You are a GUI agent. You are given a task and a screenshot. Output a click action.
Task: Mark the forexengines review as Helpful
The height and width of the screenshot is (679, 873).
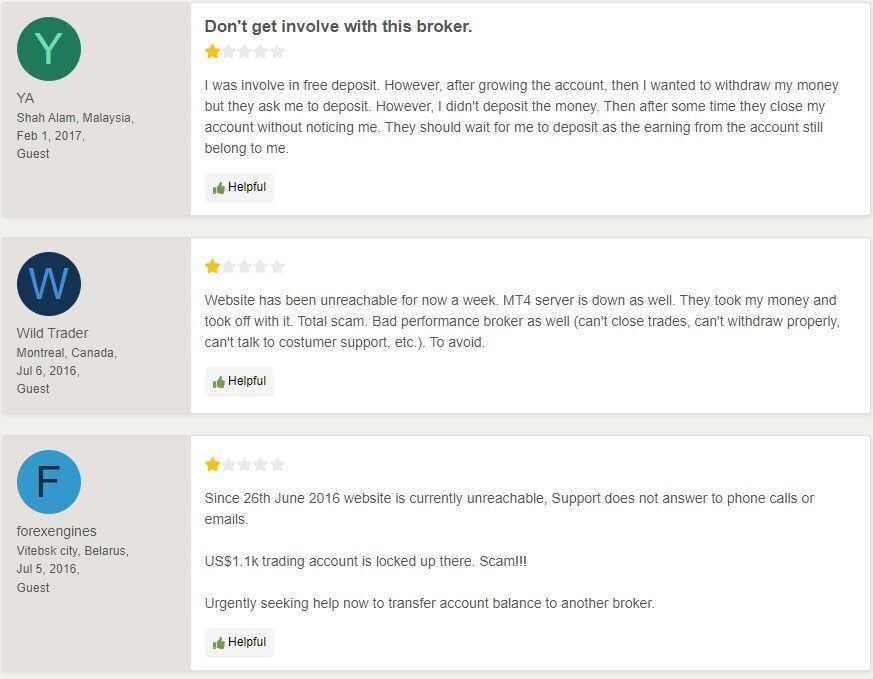(239, 642)
